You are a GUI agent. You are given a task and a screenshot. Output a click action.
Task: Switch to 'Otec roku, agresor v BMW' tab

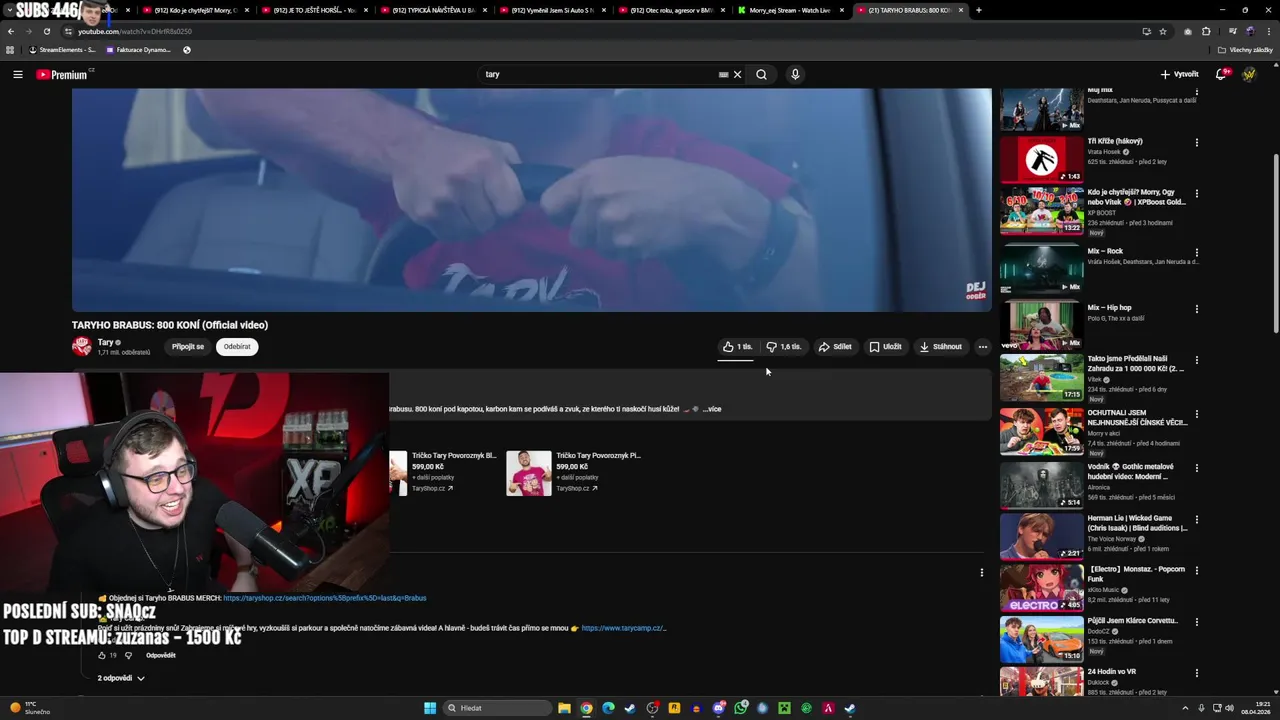click(x=670, y=10)
